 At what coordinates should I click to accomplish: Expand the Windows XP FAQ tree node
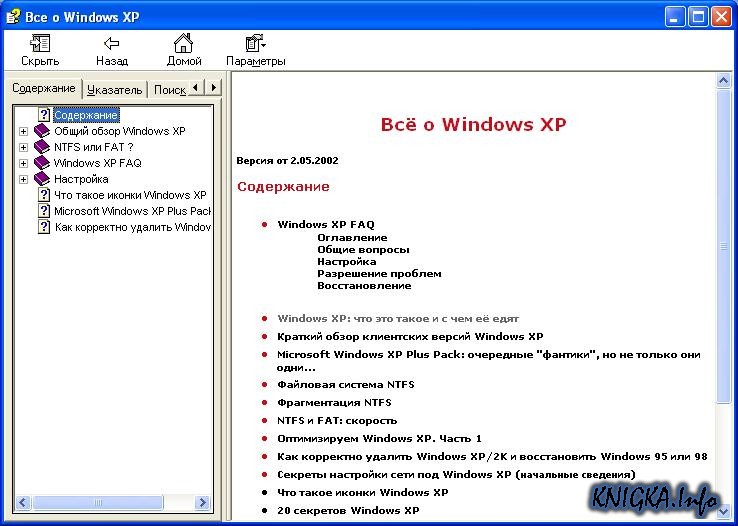[x=23, y=163]
